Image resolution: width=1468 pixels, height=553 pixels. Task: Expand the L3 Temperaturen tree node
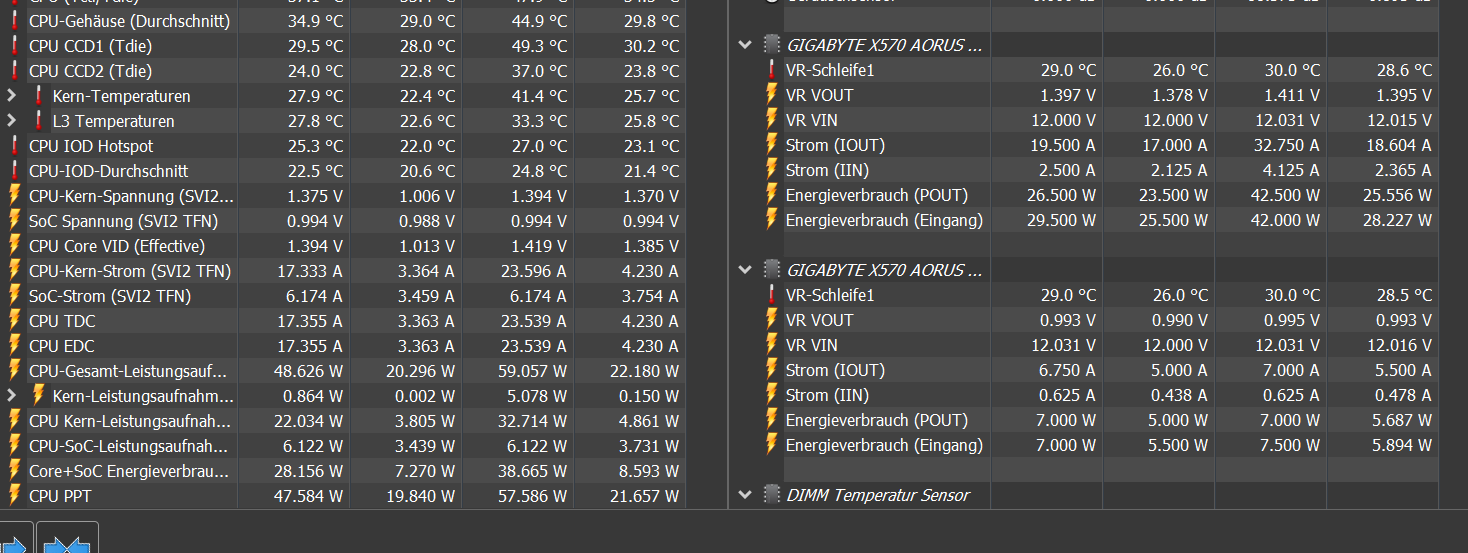point(11,121)
